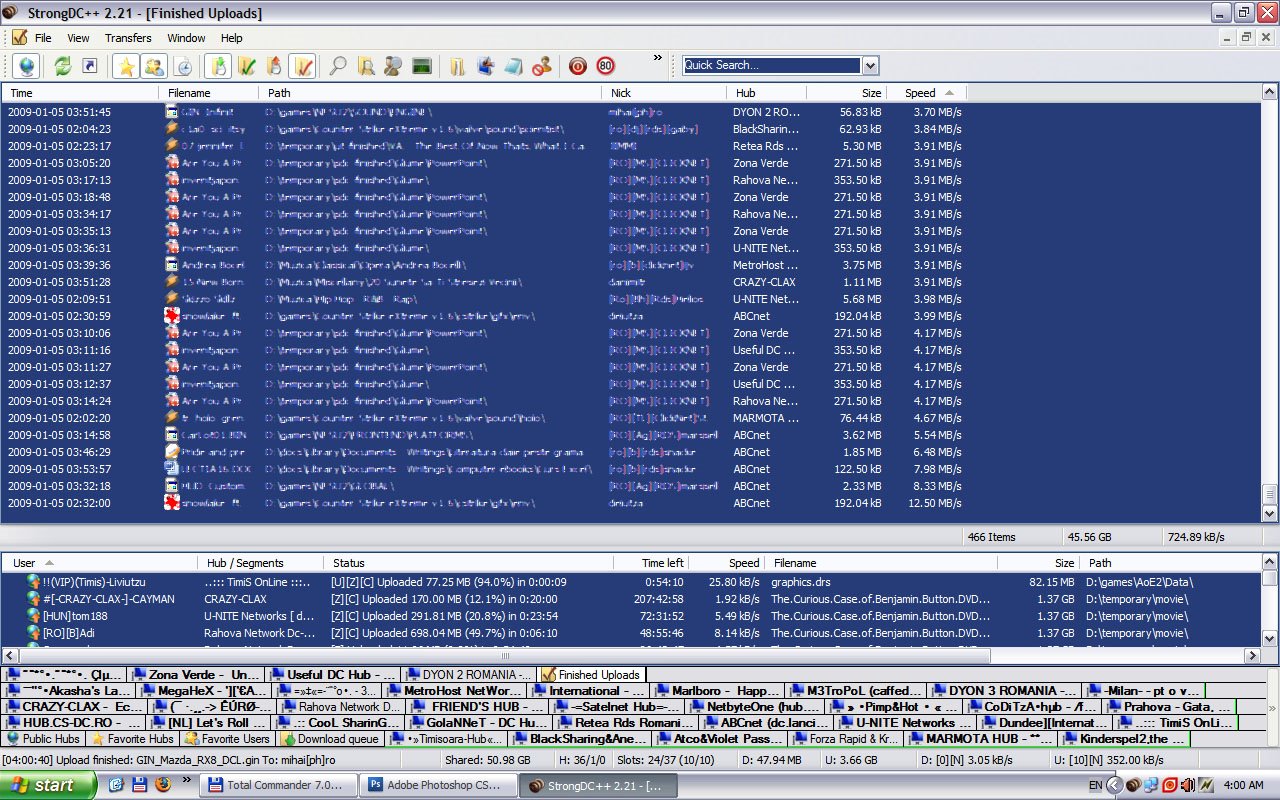
Task: Launch Firefox from the quick launch bar
Action: click(x=162, y=785)
